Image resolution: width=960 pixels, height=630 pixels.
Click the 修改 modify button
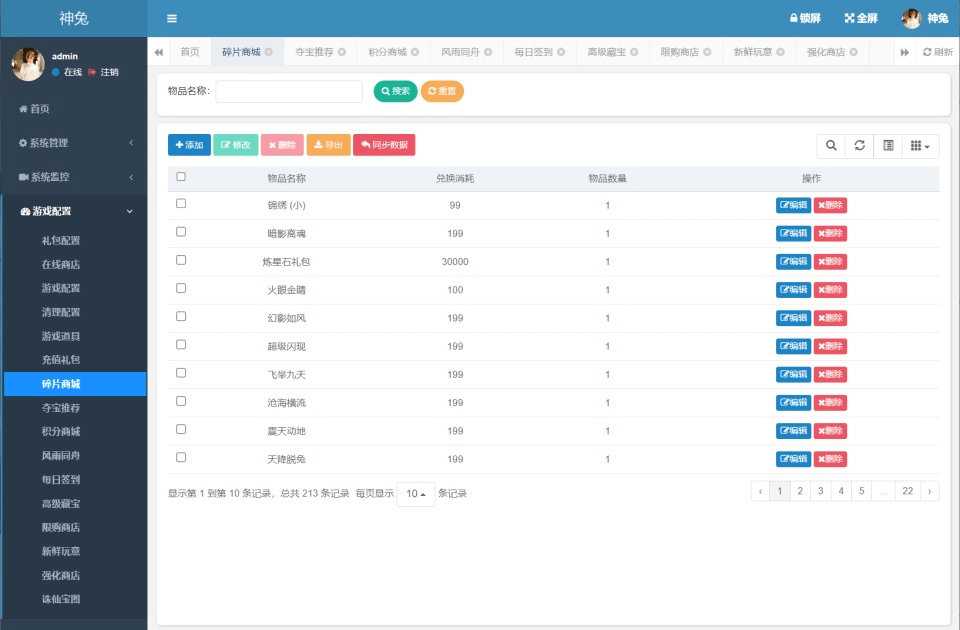pyautogui.click(x=236, y=145)
